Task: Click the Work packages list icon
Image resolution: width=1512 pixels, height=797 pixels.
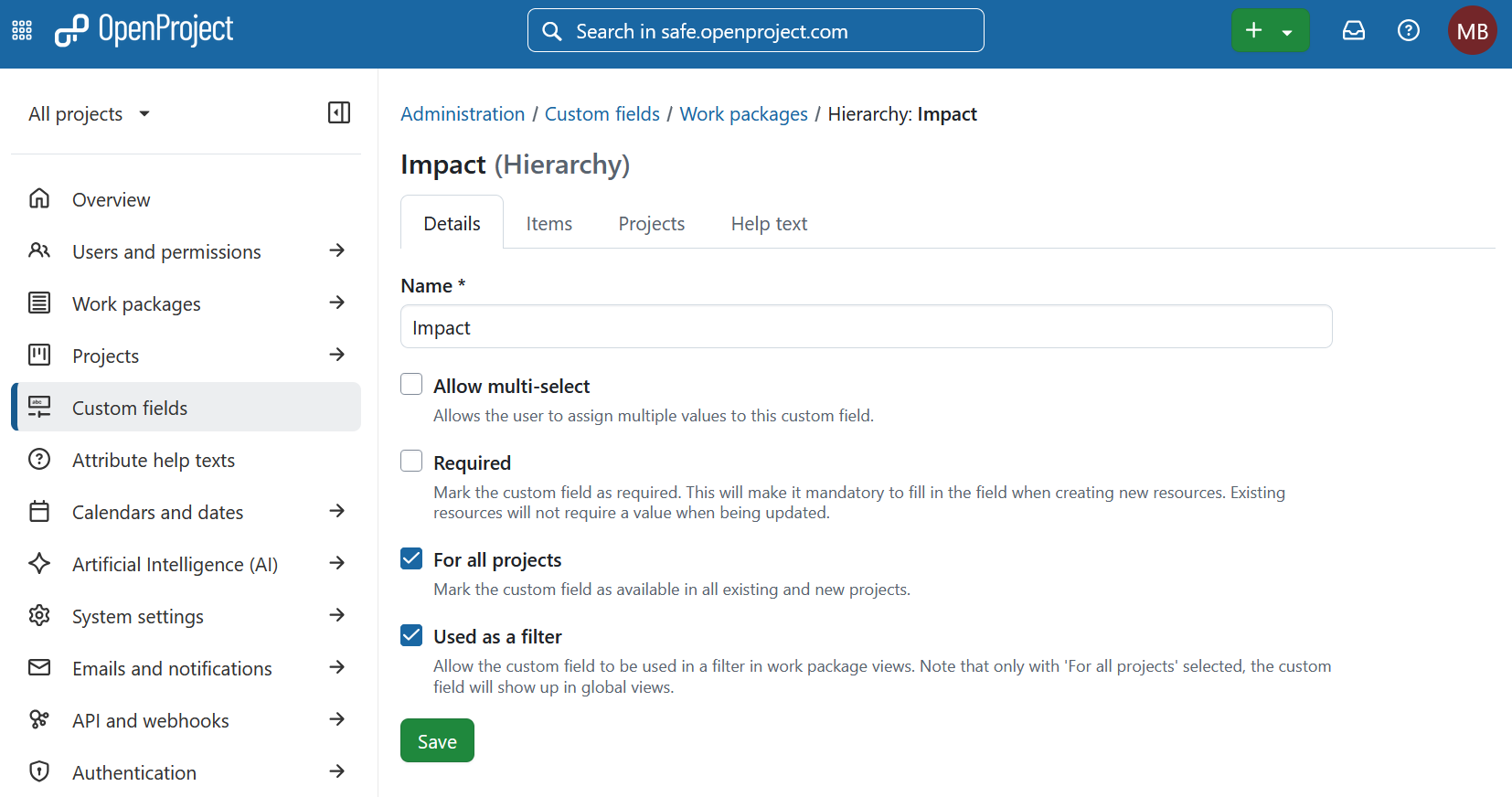Action: [x=39, y=303]
